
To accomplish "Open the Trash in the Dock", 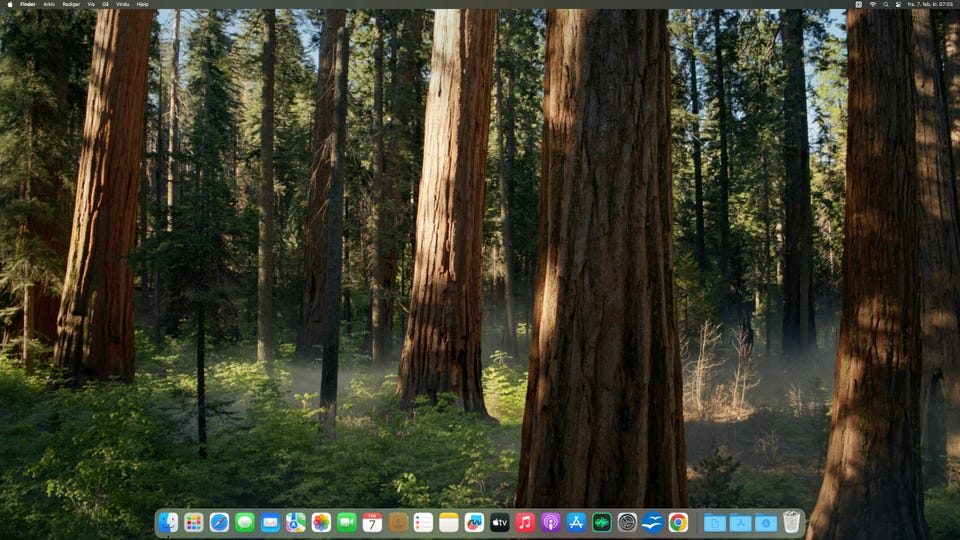I will 792,522.
